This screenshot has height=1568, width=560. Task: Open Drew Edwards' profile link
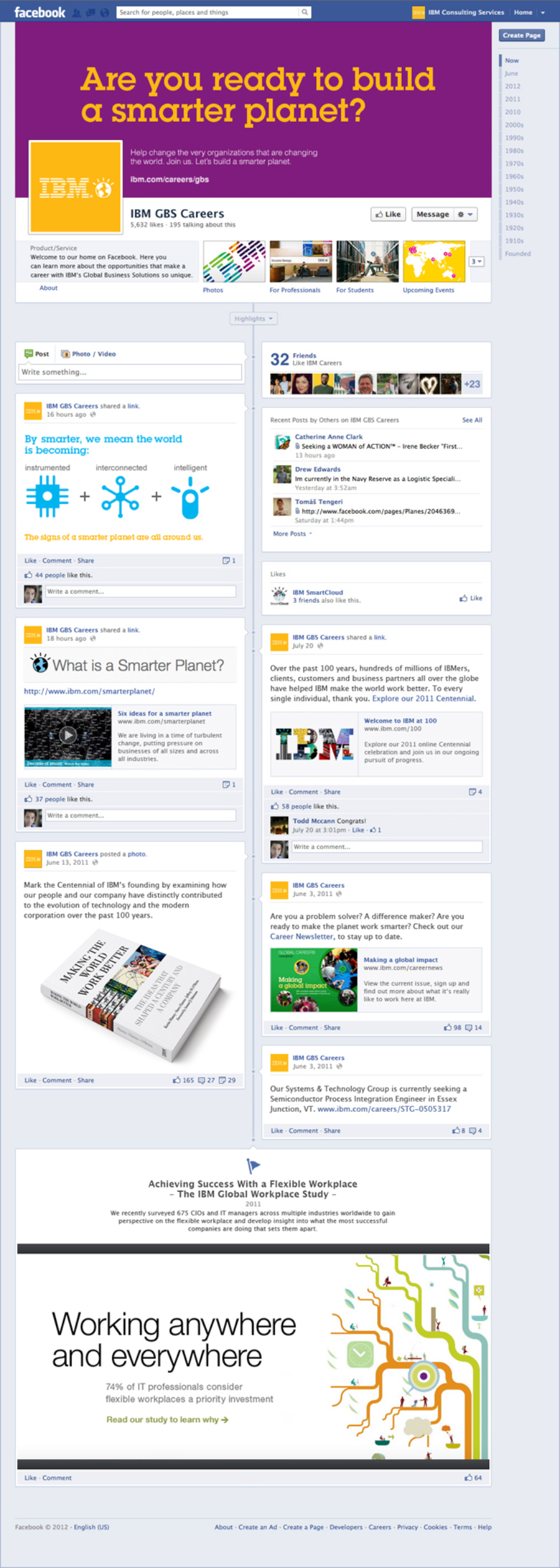(x=317, y=469)
